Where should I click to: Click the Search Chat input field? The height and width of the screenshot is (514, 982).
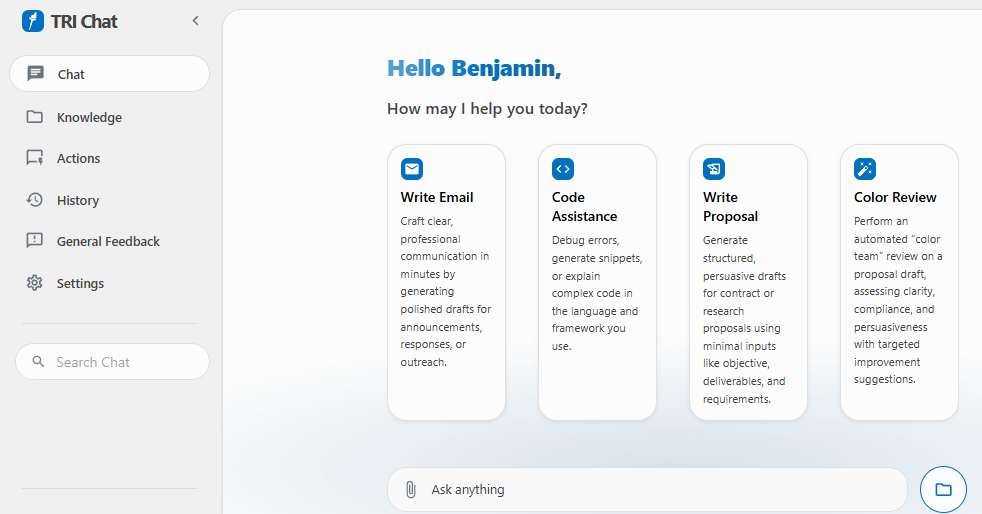click(x=120, y=362)
